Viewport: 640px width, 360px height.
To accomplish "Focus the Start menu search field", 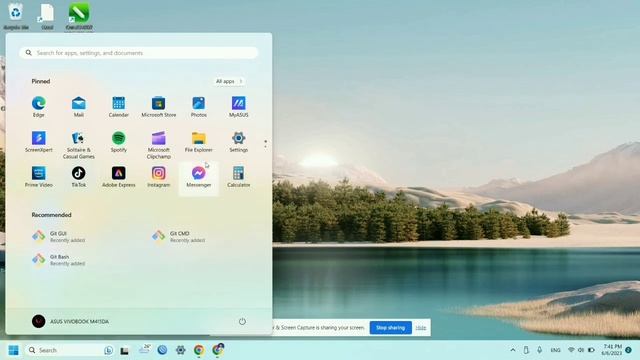I will click(x=139, y=53).
